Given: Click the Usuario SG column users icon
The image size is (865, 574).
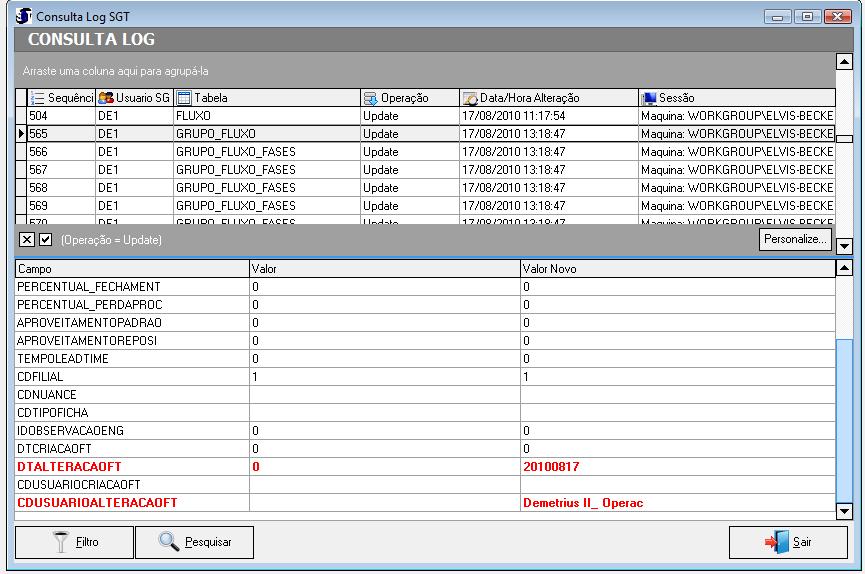Looking at the screenshot, I should coord(106,98).
